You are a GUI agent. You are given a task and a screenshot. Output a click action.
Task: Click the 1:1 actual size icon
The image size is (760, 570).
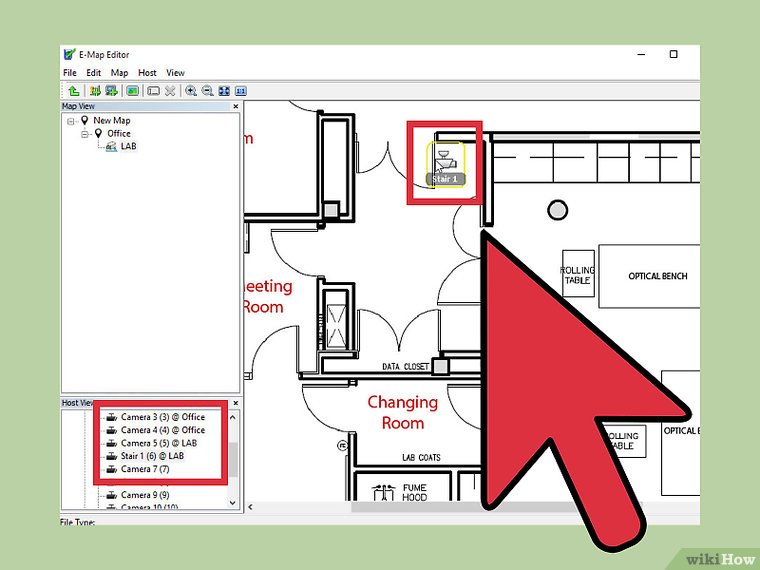pyautogui.click(x=241, y=90)
